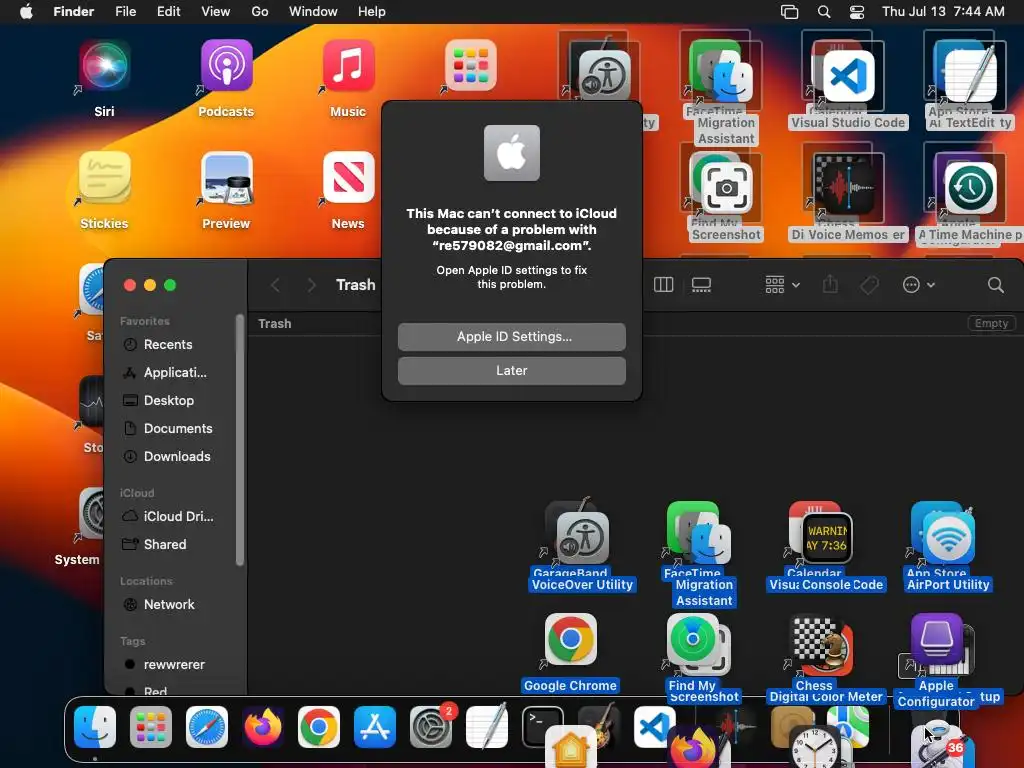The image size is (1024, 768).
Task: Open the Window menu
Action: click(x=313, y=11)
